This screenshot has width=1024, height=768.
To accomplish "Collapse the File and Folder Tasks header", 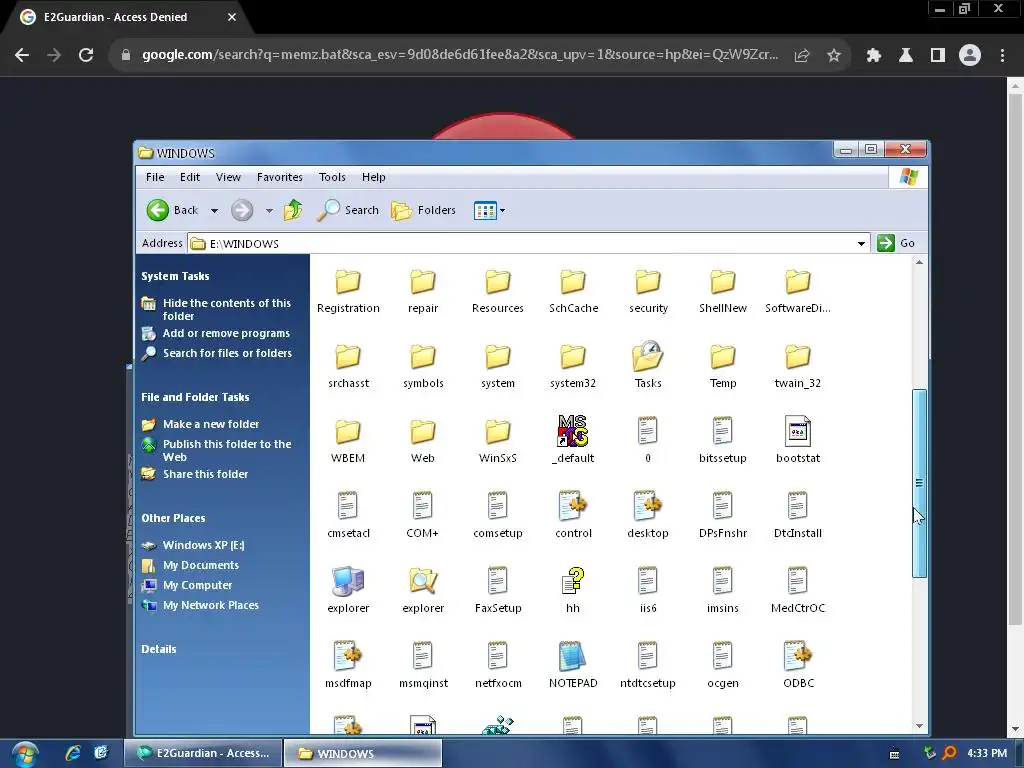I will [x=195, y=397].
